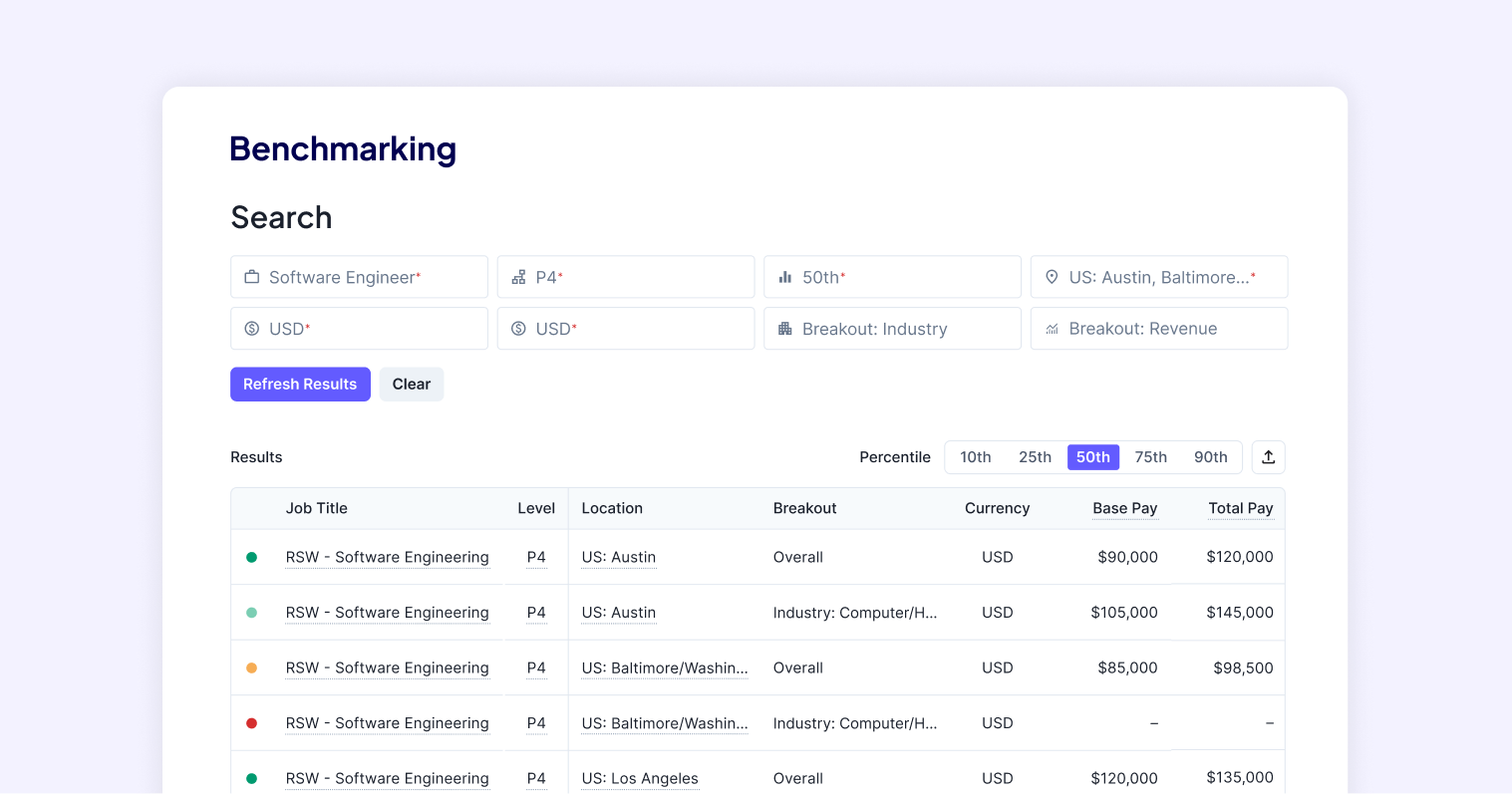Click the chart icon in Breakout: Revenue
This screenshot has width=1512, height=794.
click(x=1052, y=329)
